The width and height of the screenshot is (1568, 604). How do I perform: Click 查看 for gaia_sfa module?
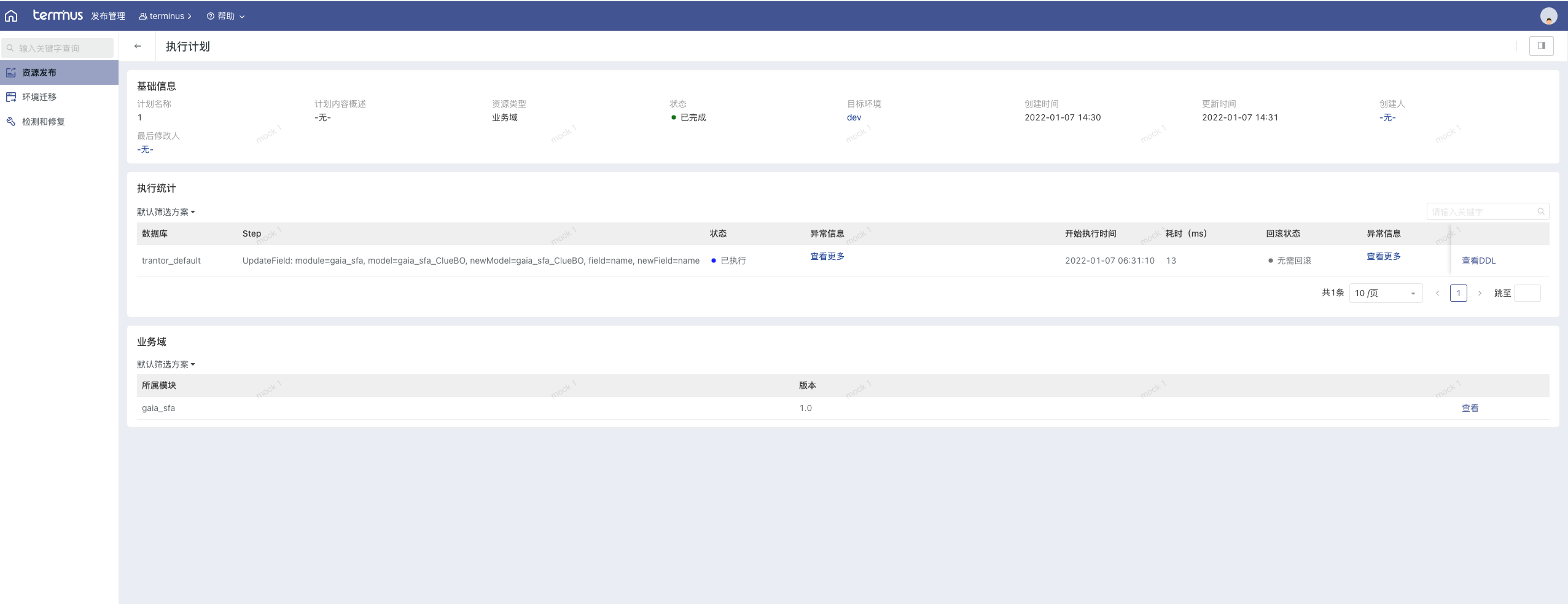(1470, 408)
